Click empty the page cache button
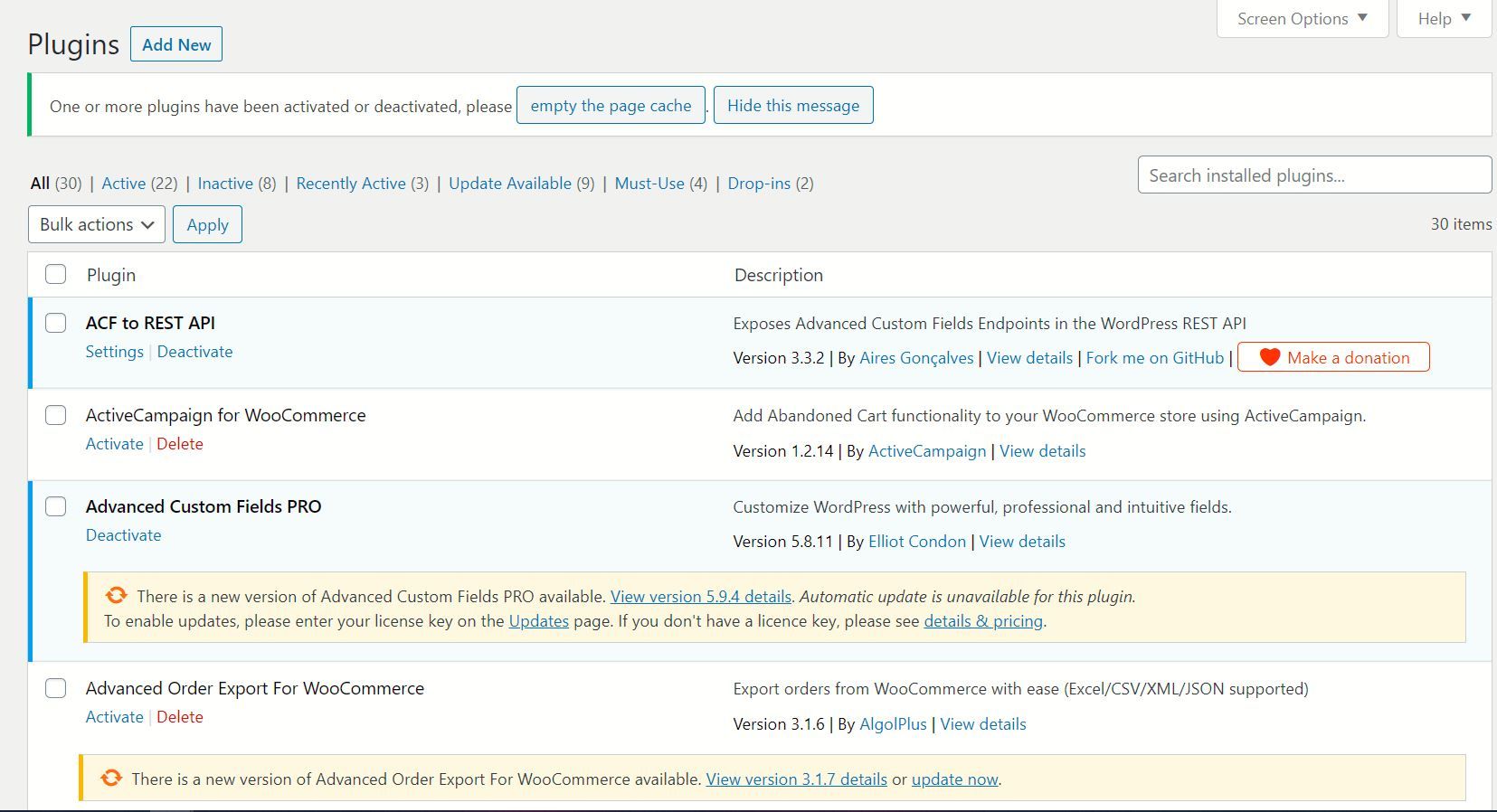This screenshot has width=1497, height=812. point(611,105)
